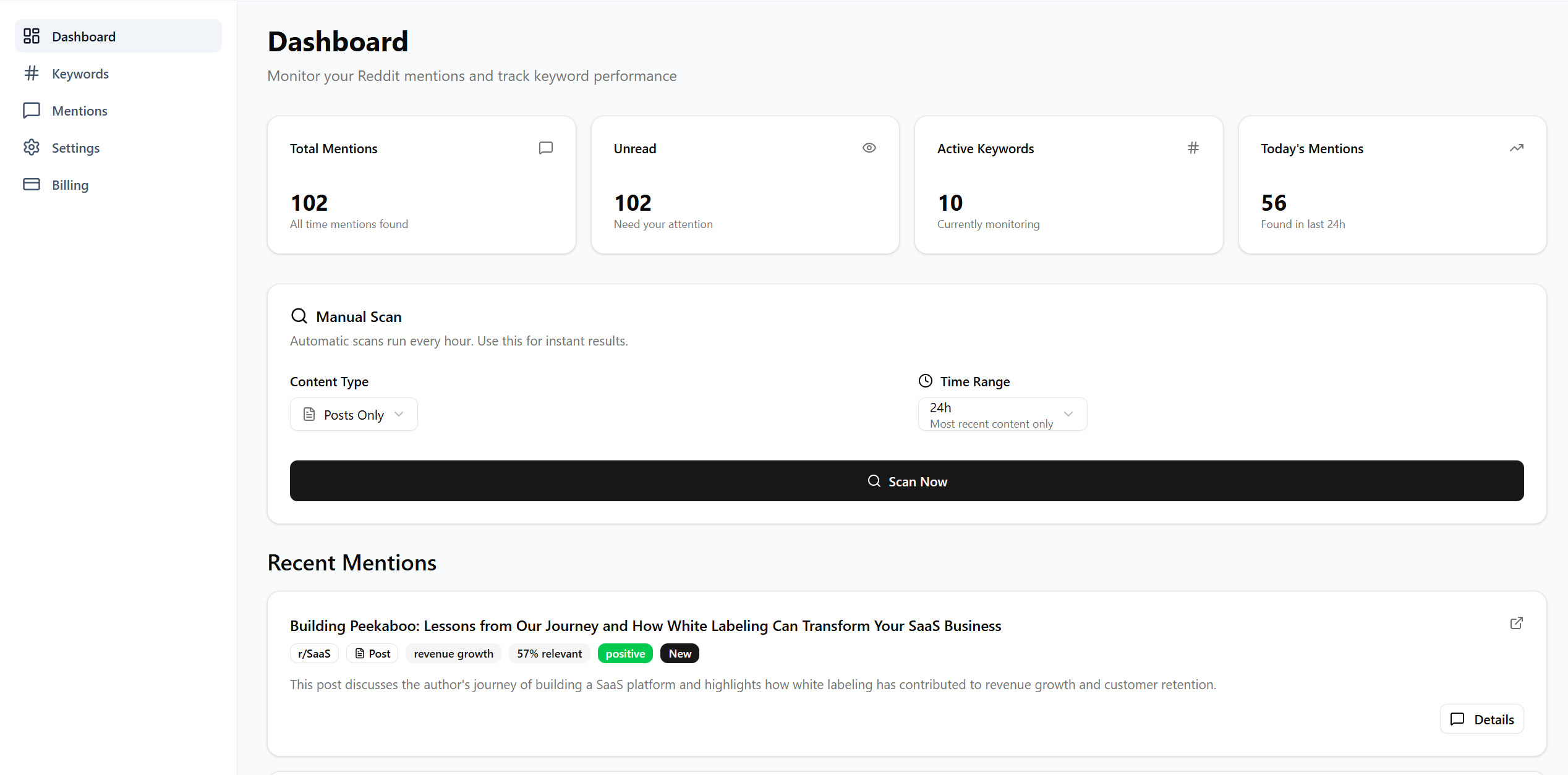1568x775 pixels.
Task: Click the New badge on the mention
Action: click(x=679, y=653)
